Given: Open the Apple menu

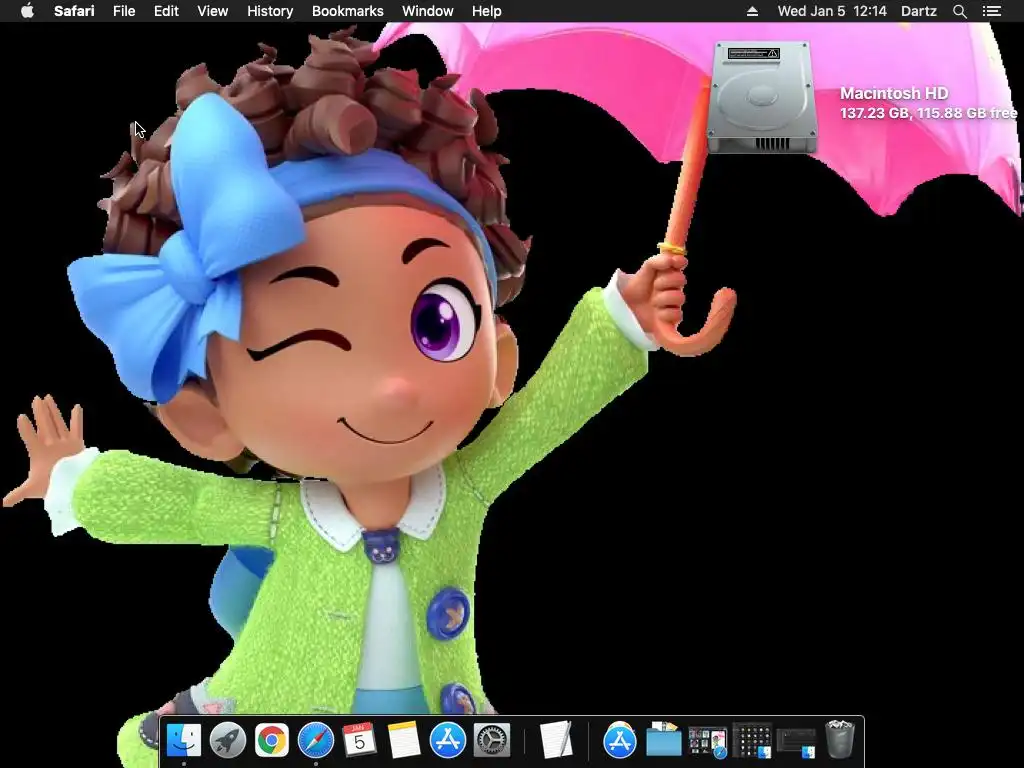Looking at the screenshot, I should tap(27, 11).
